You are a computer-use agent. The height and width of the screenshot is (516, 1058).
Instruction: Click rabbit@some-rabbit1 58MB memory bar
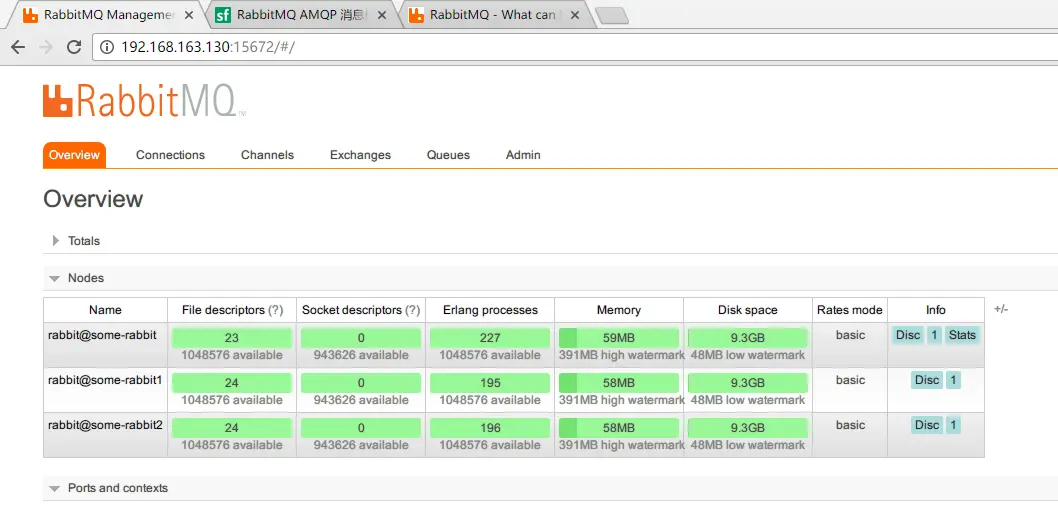coord(619,383)
